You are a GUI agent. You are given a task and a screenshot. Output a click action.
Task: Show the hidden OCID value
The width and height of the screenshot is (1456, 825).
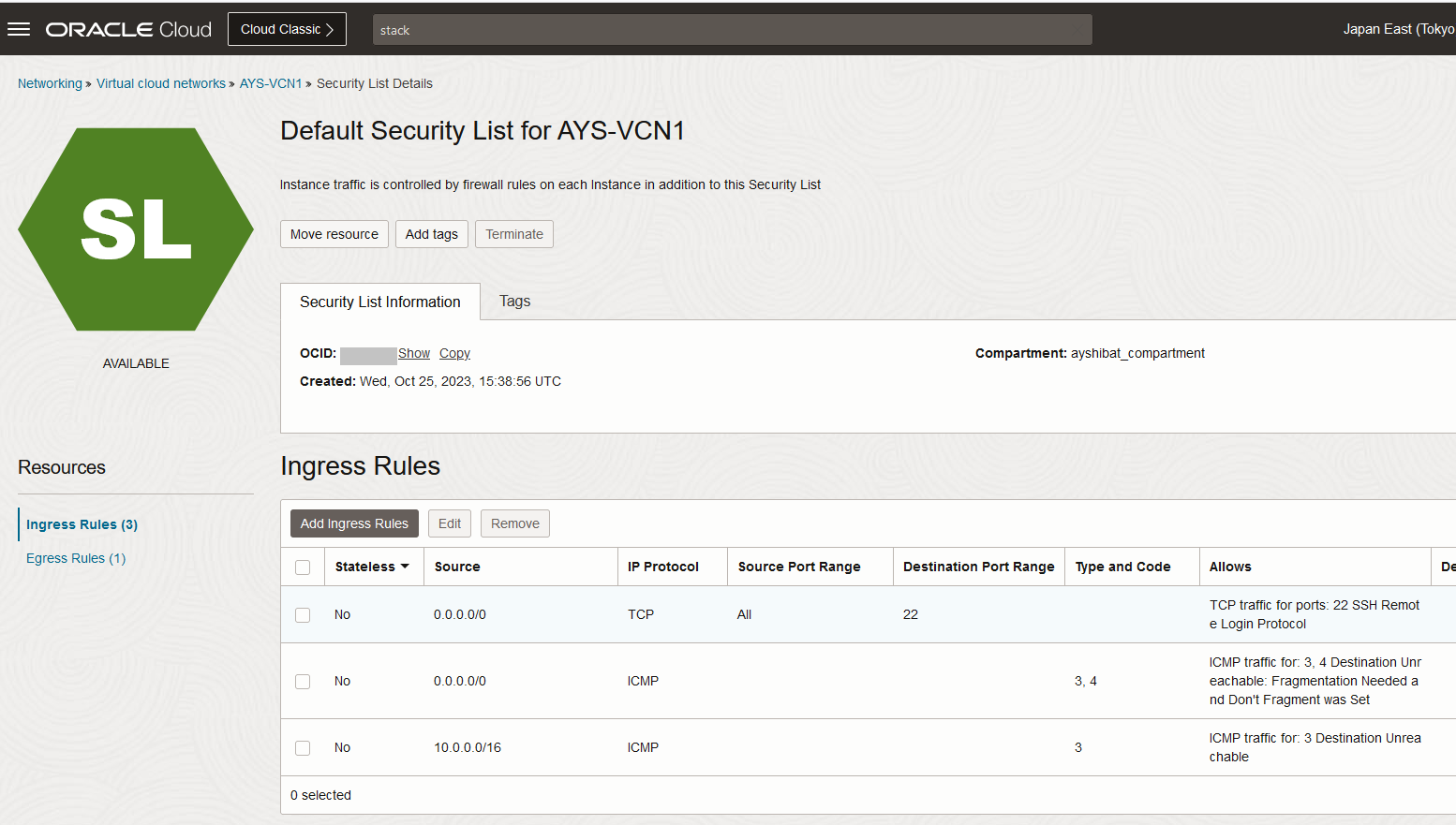(414, 353)
